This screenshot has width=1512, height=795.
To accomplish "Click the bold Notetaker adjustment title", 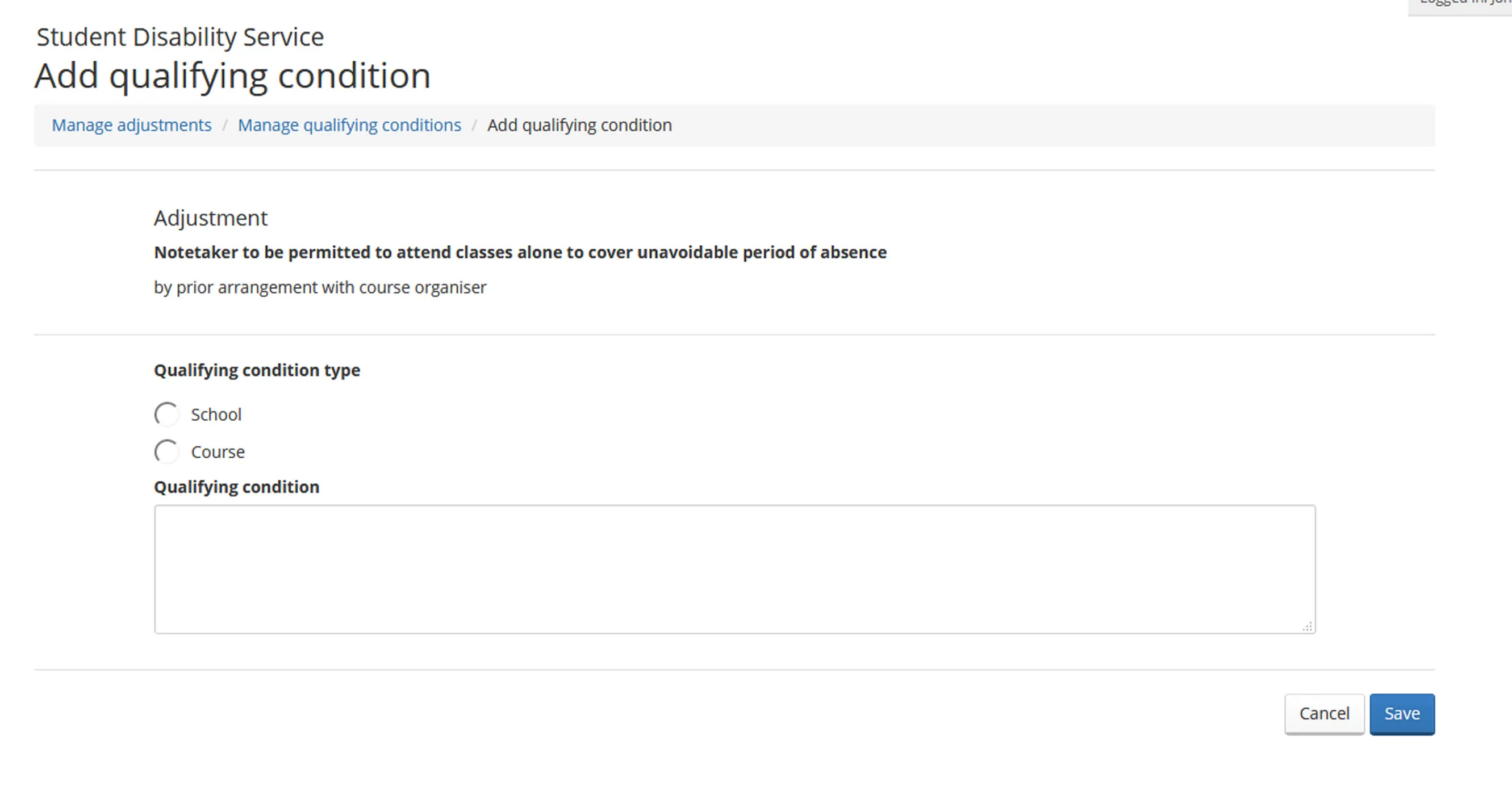I will pyautogui.click(x=520, y=252).
